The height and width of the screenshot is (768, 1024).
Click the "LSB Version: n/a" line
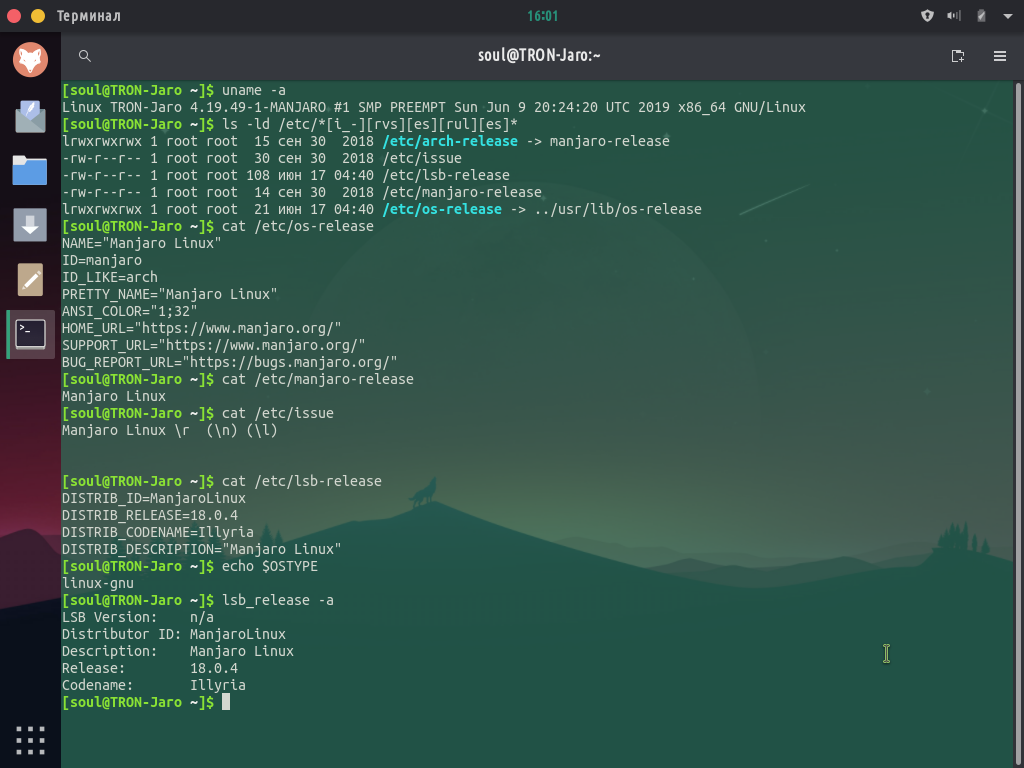[138, 616]
